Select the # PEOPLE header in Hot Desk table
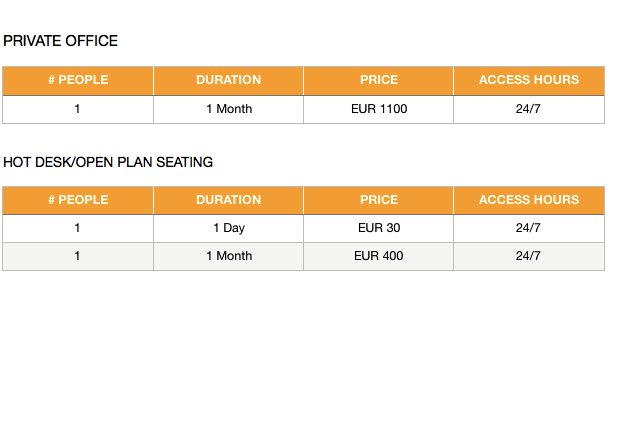The image size is (631, 422). tap(78, 200)
